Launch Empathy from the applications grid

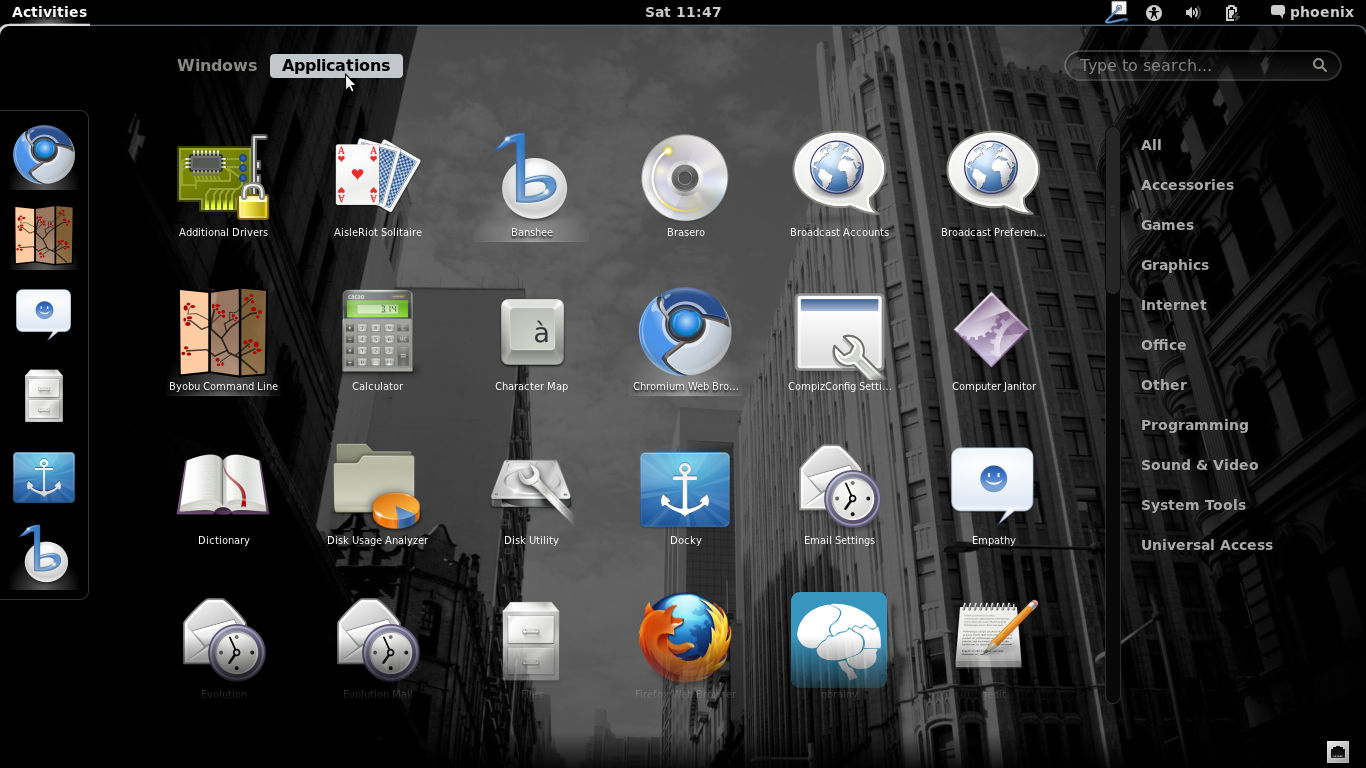click(993, 495)
